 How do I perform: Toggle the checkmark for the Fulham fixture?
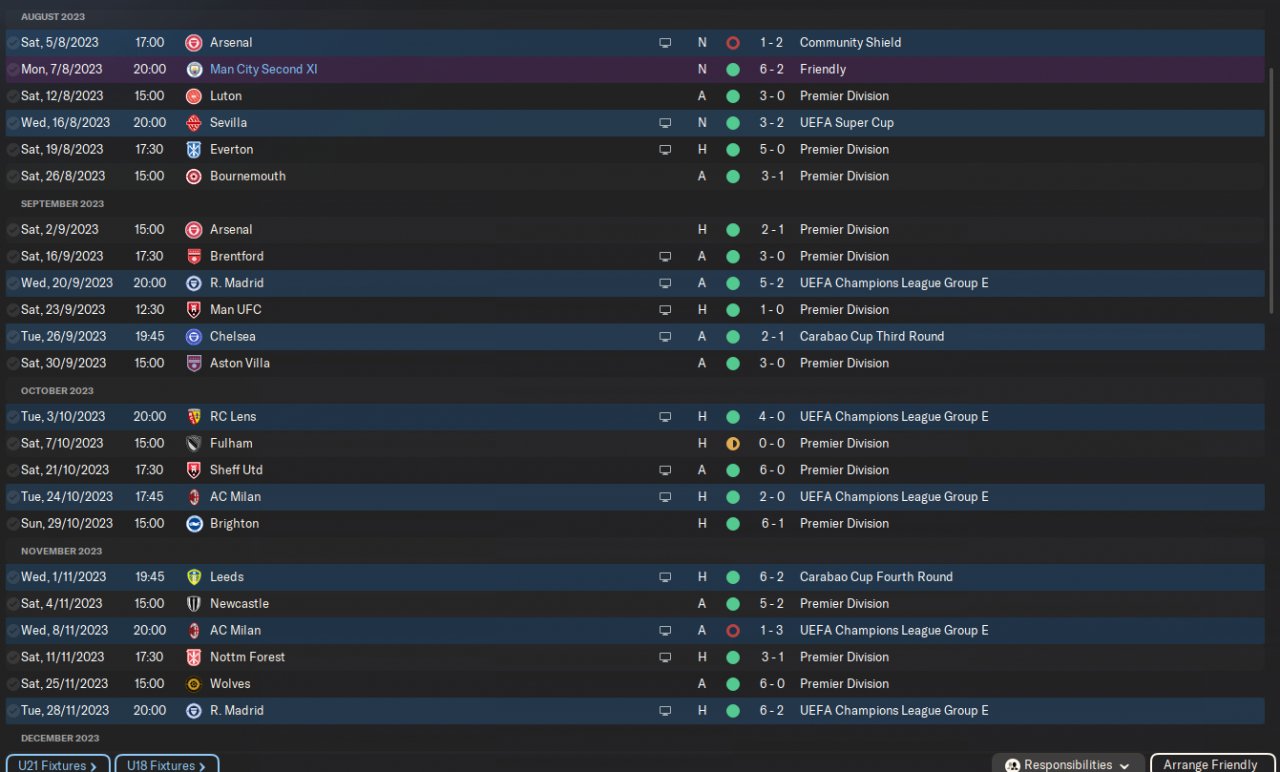(x=12, y=444)
